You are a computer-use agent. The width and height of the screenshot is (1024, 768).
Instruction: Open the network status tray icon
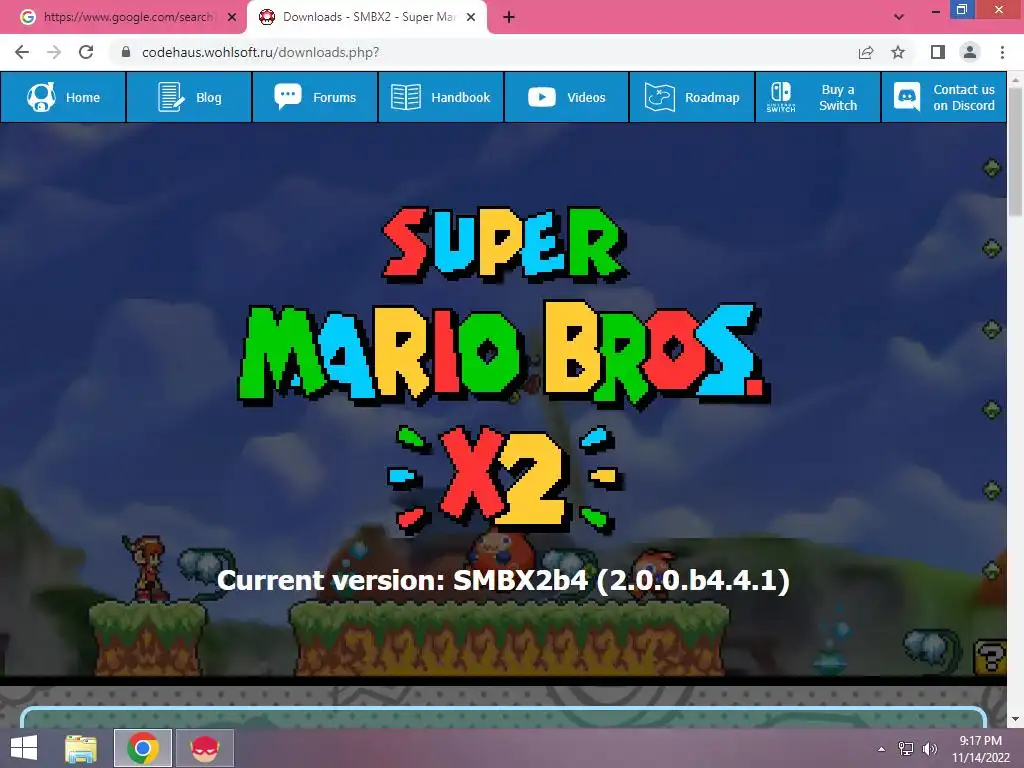[906, 748]
